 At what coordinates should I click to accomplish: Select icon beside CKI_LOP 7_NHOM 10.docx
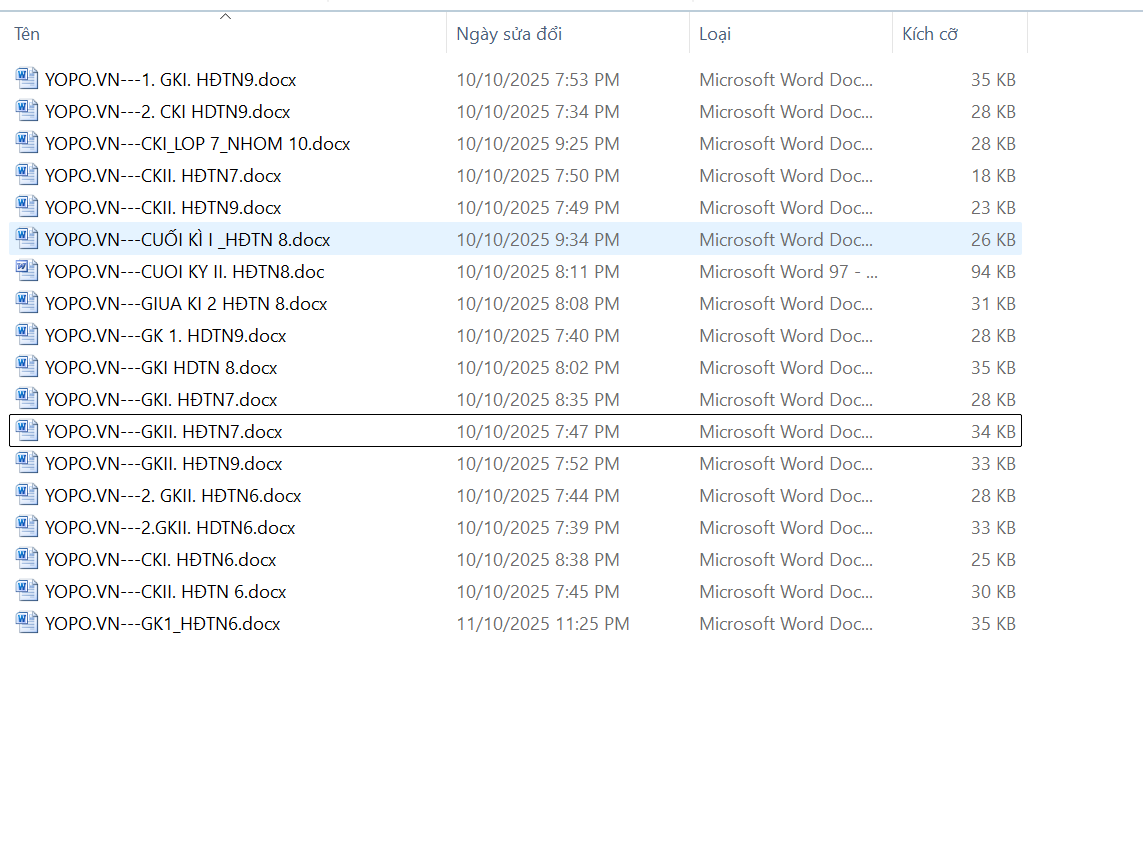(x=27, y=143)
